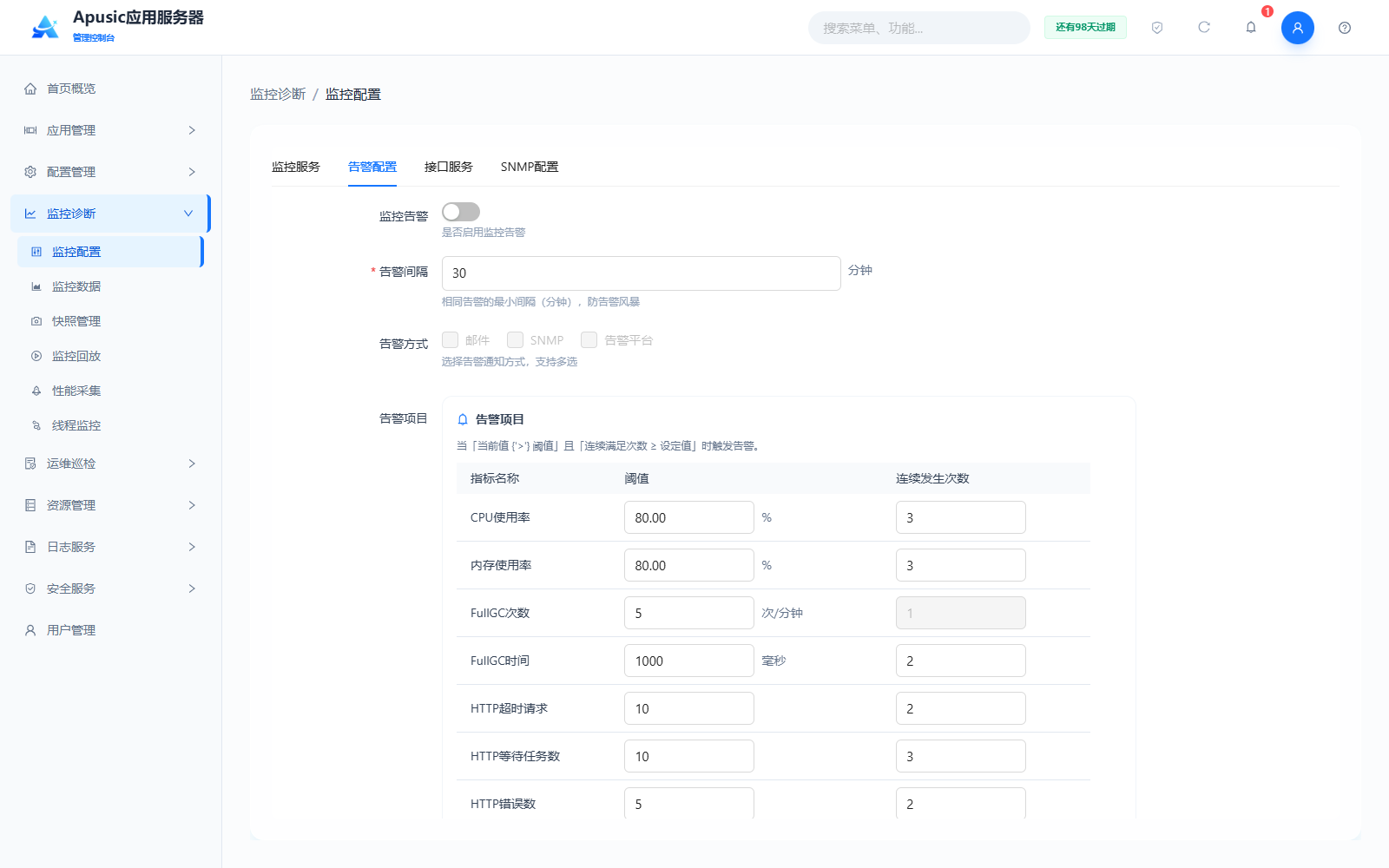Select the 告警配置 tab
1389x868 pixels.
point(372,167)
